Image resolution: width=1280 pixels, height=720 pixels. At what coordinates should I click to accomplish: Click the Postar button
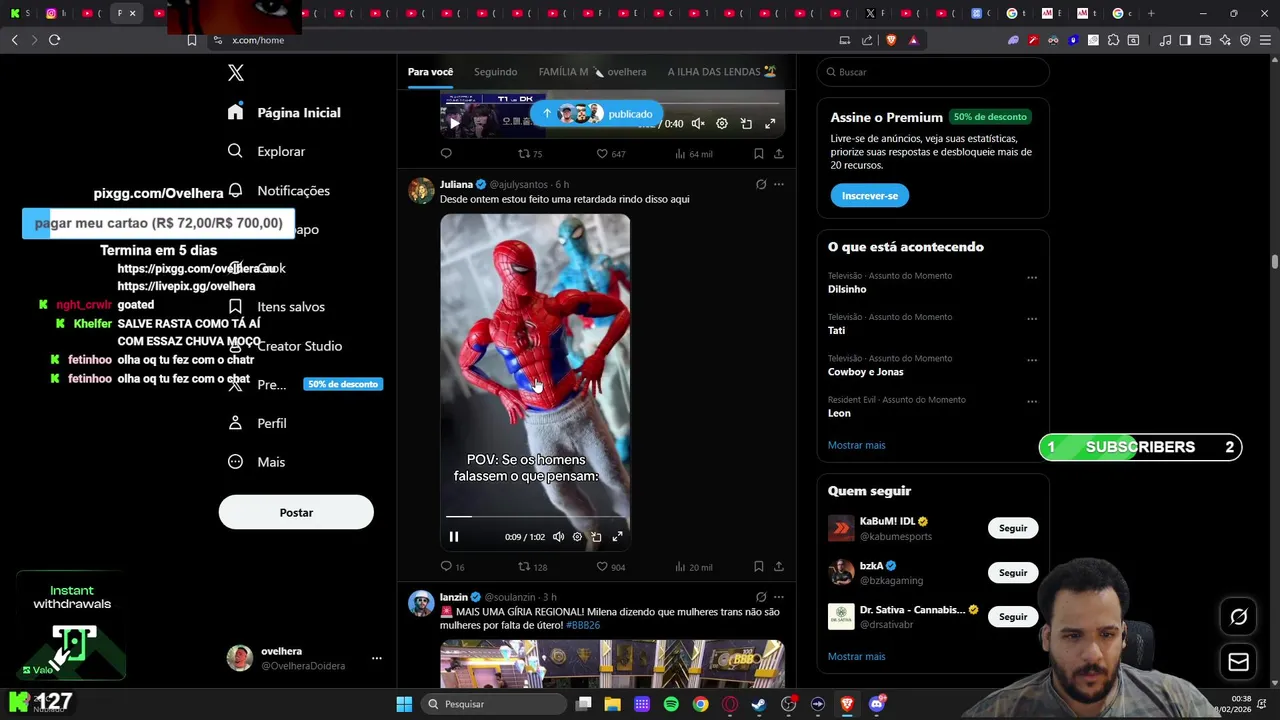click(x=296, y=512)
